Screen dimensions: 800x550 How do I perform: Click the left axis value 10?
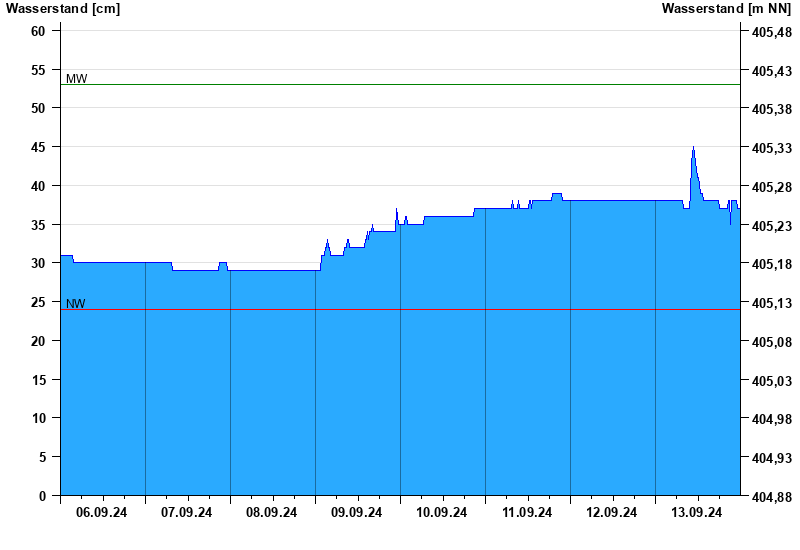click(x=38, y=418)
